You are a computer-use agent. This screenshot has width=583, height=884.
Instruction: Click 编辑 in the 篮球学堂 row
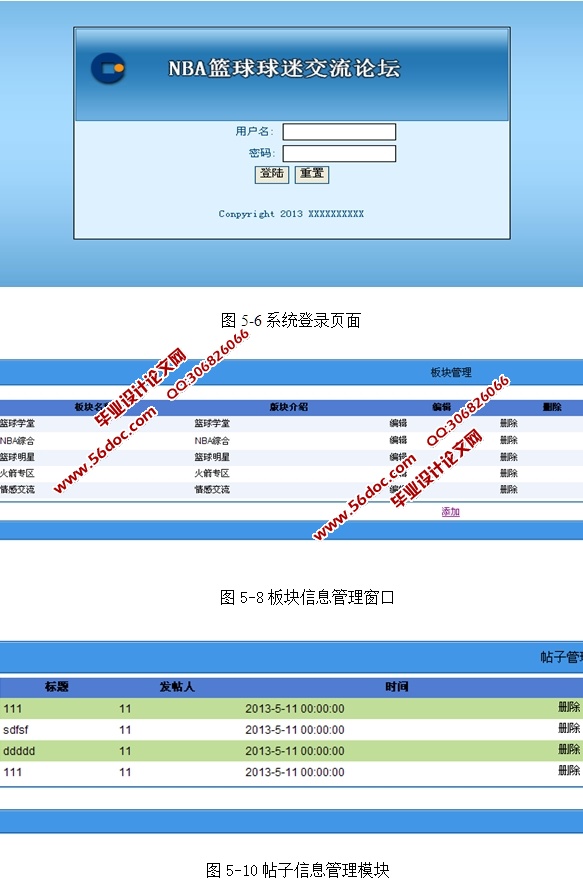tap(398, 423)
